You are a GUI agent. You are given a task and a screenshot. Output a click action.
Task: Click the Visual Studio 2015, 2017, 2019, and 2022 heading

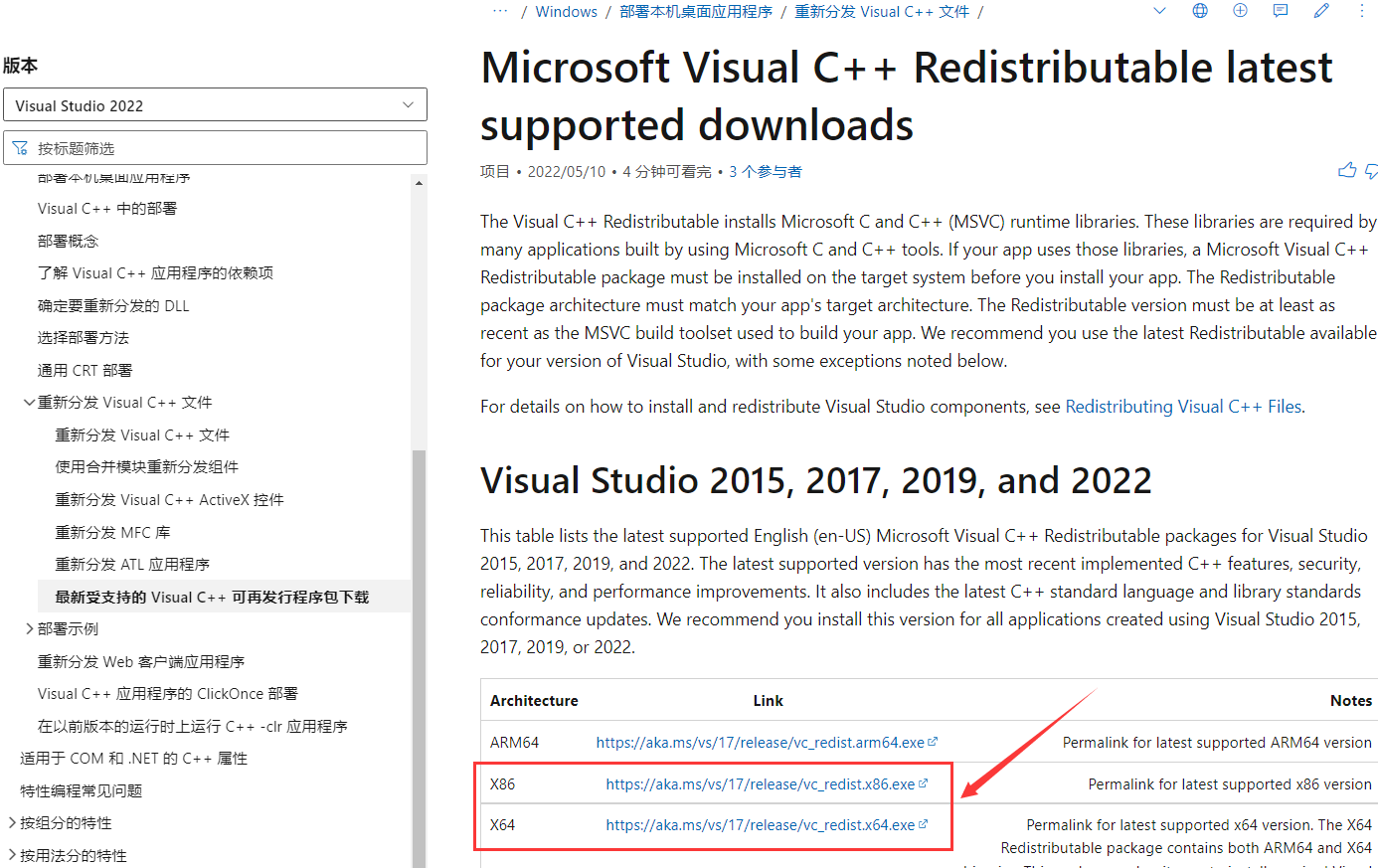pos(816,481)
